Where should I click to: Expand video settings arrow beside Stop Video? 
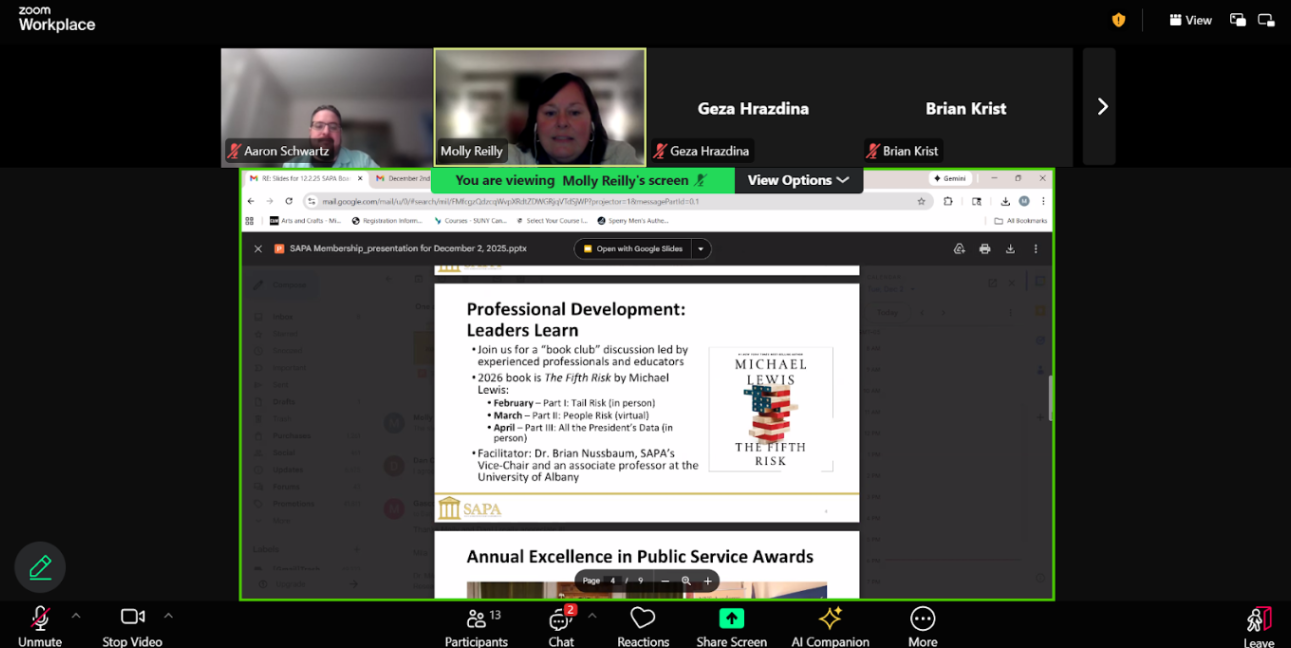point(168,616)
